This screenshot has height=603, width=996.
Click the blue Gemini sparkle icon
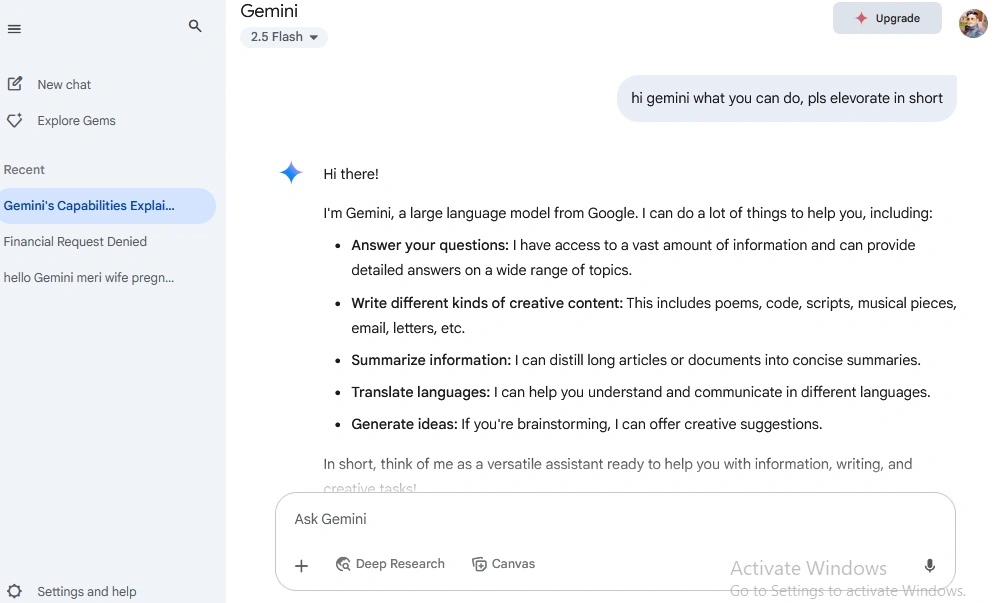291,172
